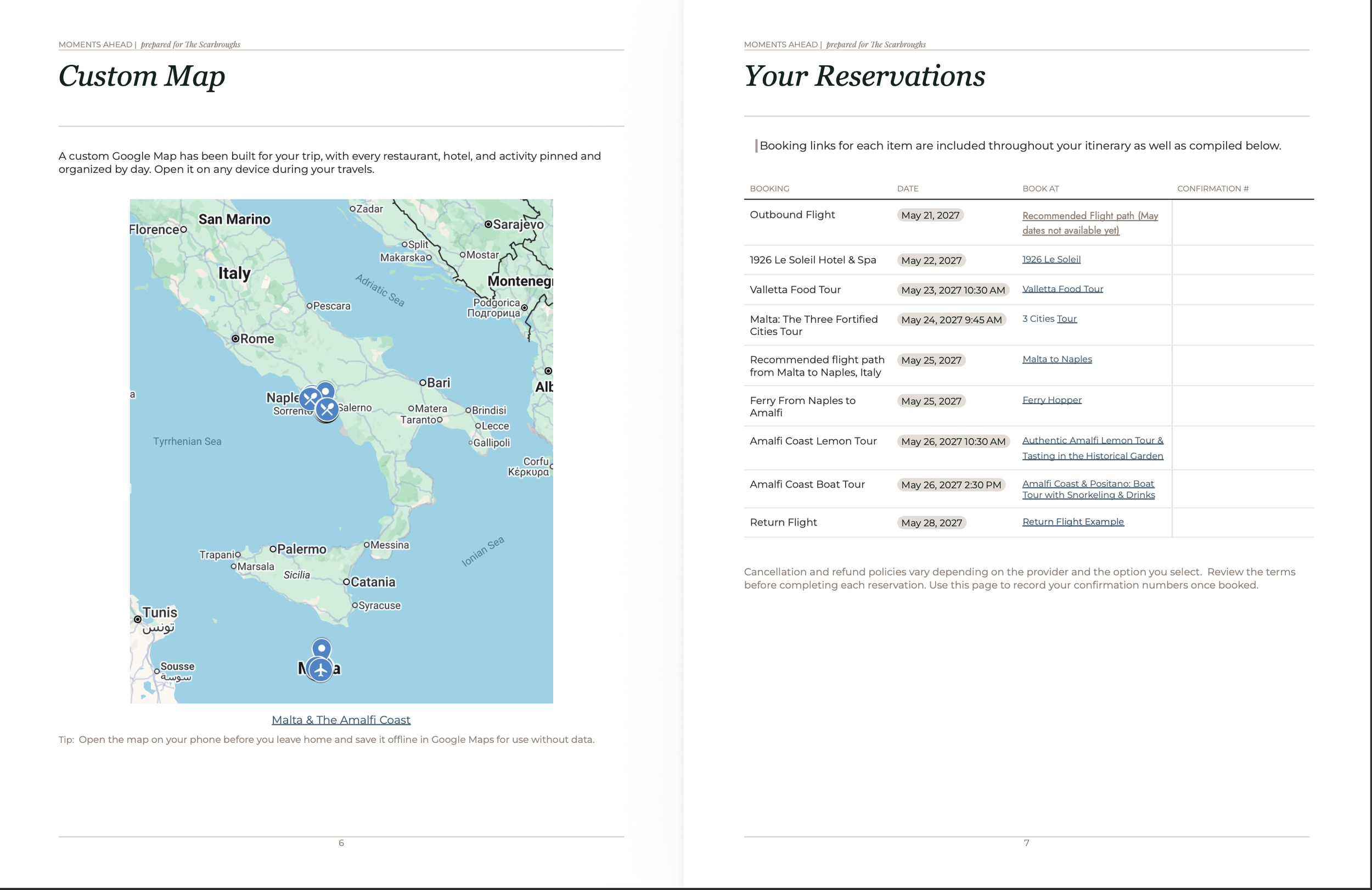The width and height of the screenshot is (1372, 890).
Task: Select the 'May 23, 2027 10:30 AM' date
Action: [x=953, y=290]
